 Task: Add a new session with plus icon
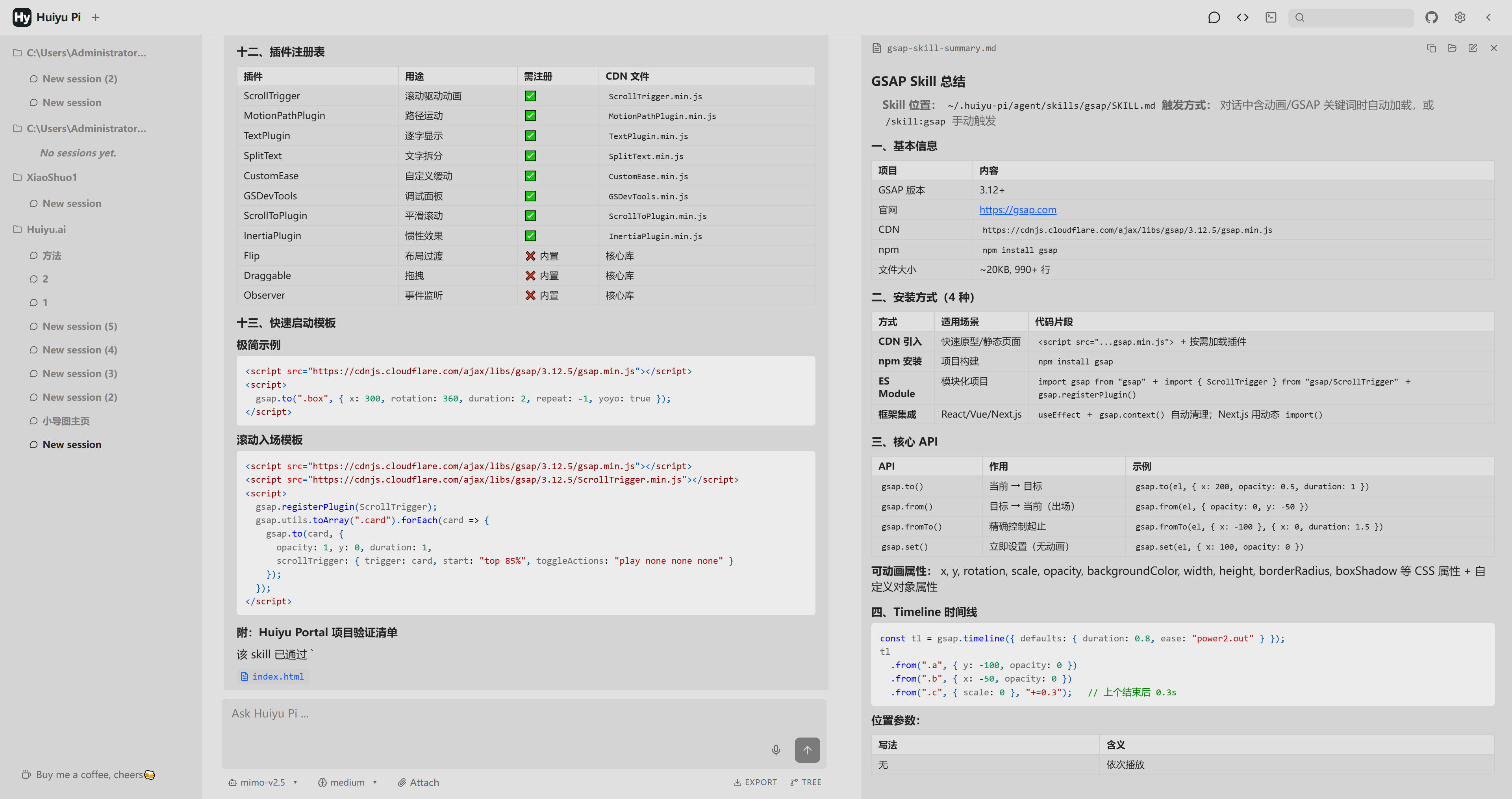(96, 18)
